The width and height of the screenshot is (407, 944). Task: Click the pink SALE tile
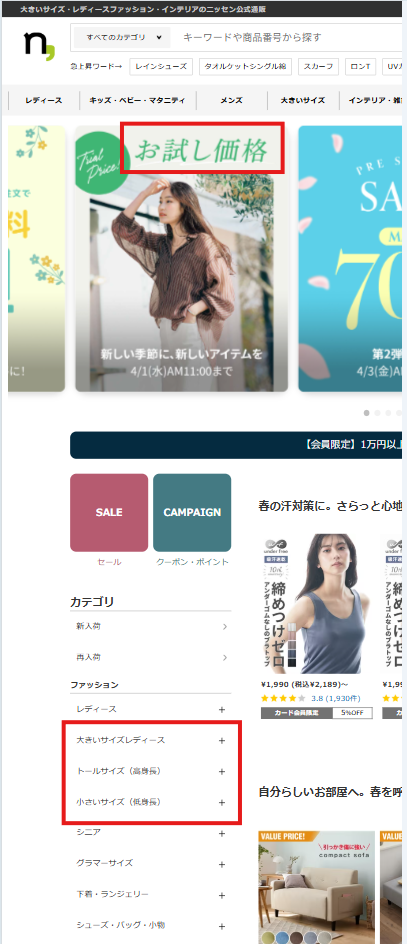109,512
